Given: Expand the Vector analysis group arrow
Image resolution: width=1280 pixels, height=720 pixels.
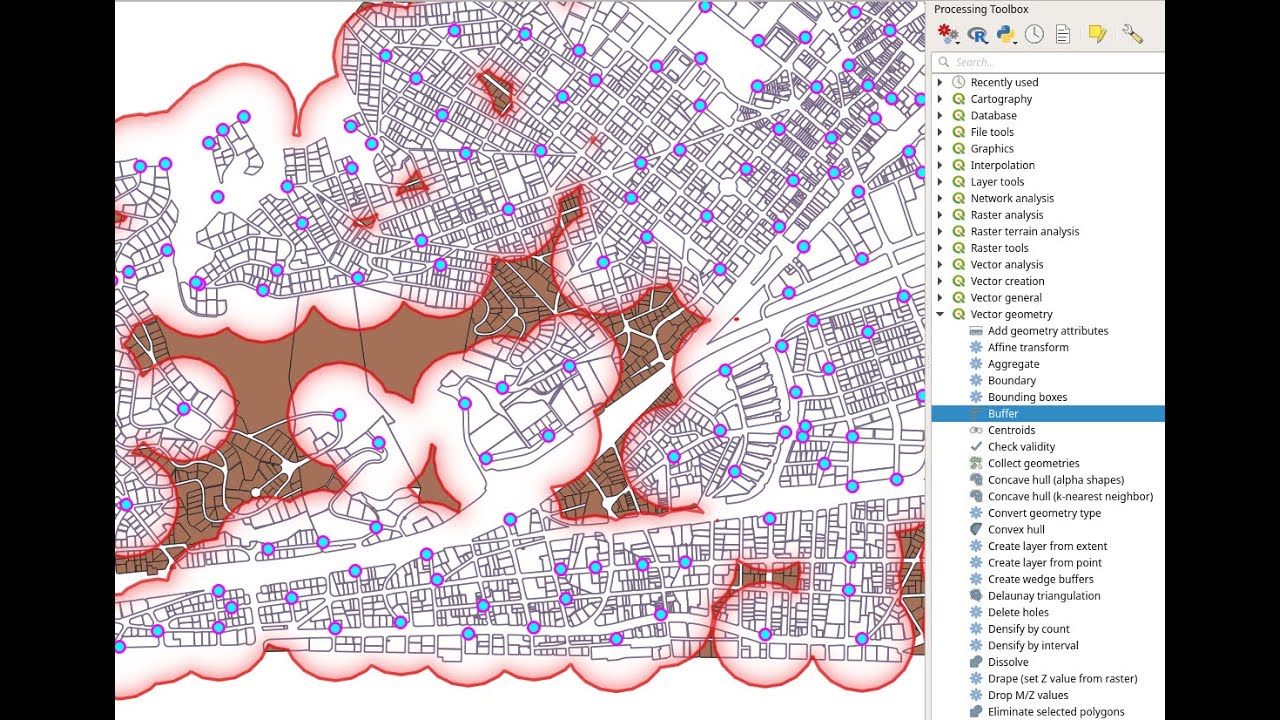Looking at the screenshot, I should (x=940, y=264).
